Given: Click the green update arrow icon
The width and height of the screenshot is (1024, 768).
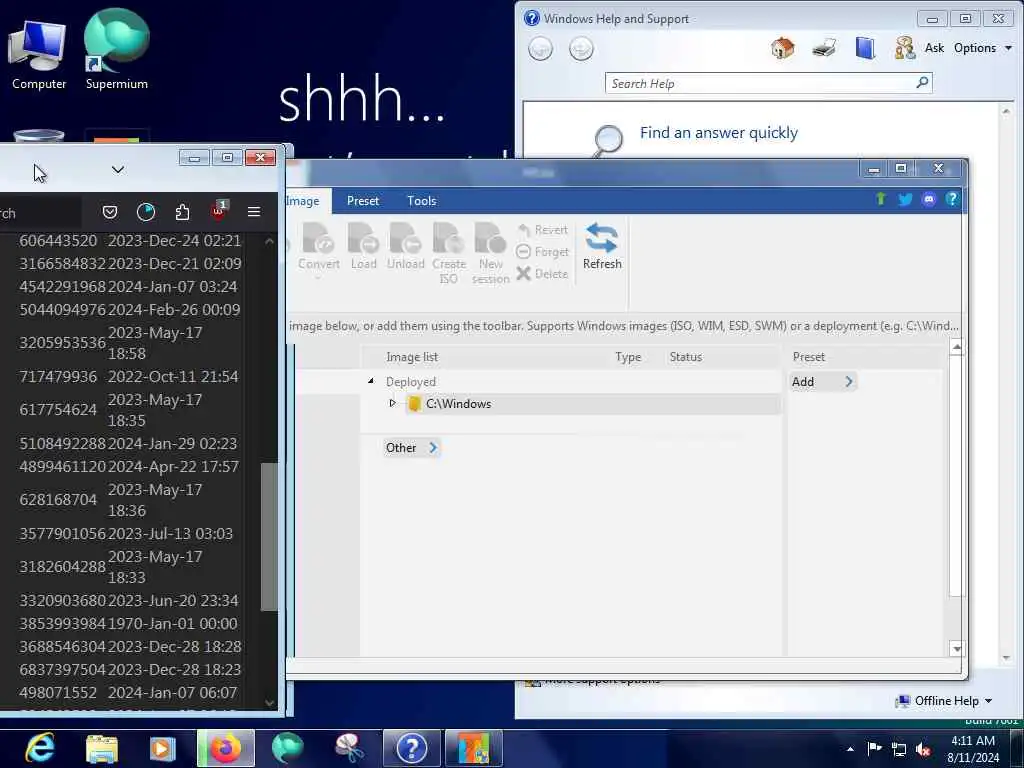Looking at the screenshot, I should pos(881,199).
